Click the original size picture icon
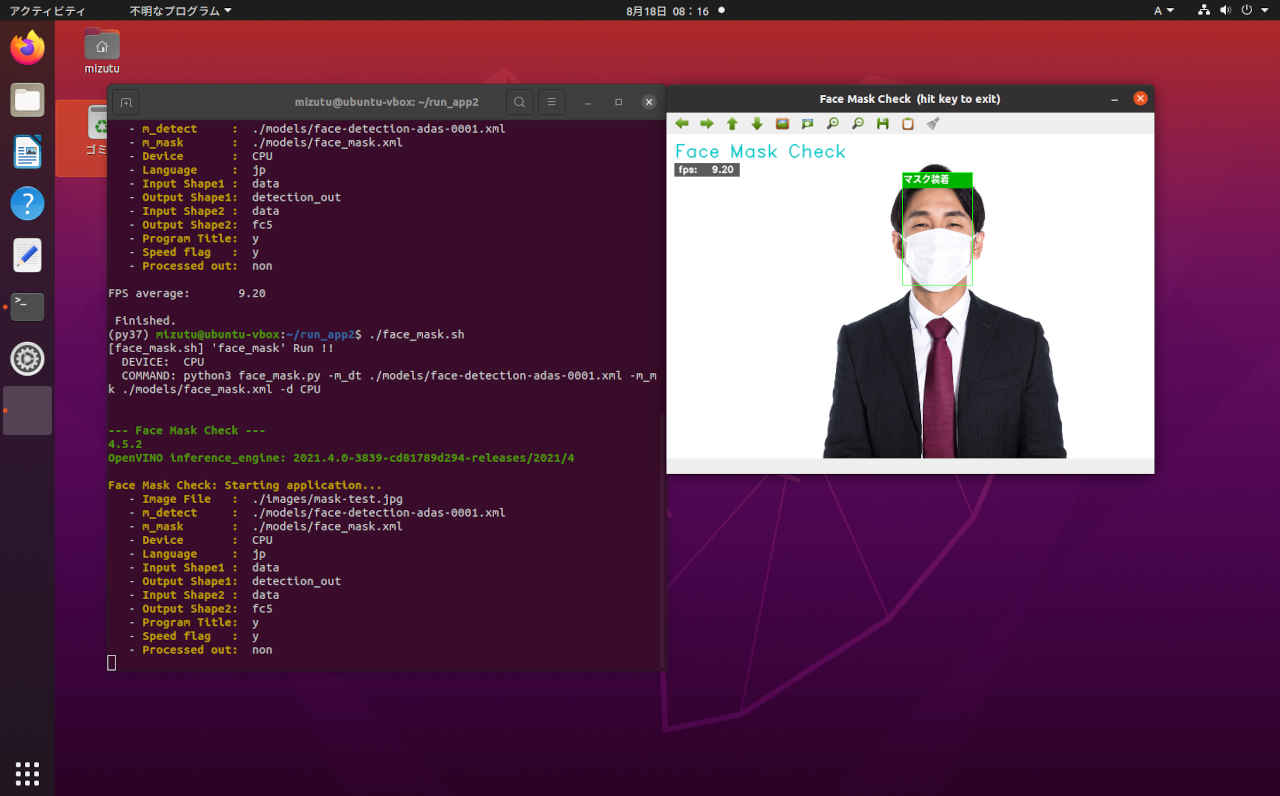The width and height of the screenshot is (1280, 796). click(782, 124)
